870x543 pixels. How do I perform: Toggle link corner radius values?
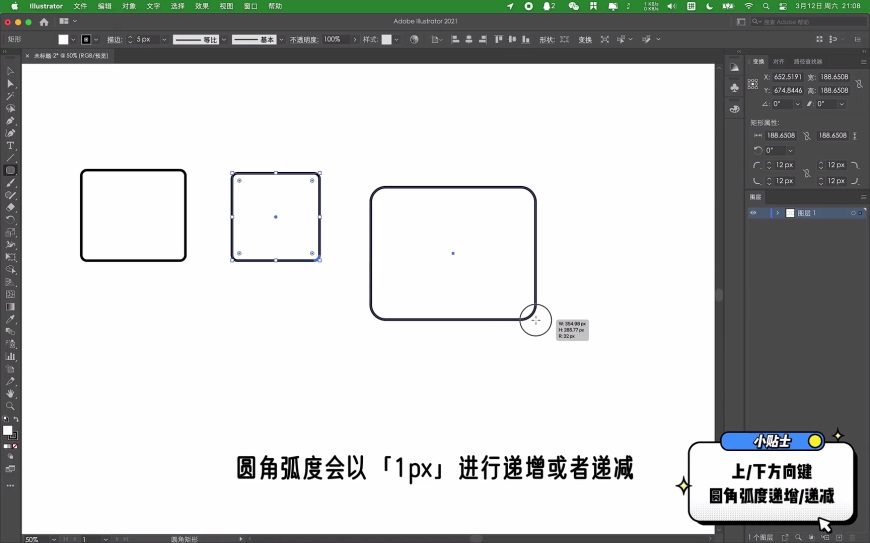tap(807, 173)
